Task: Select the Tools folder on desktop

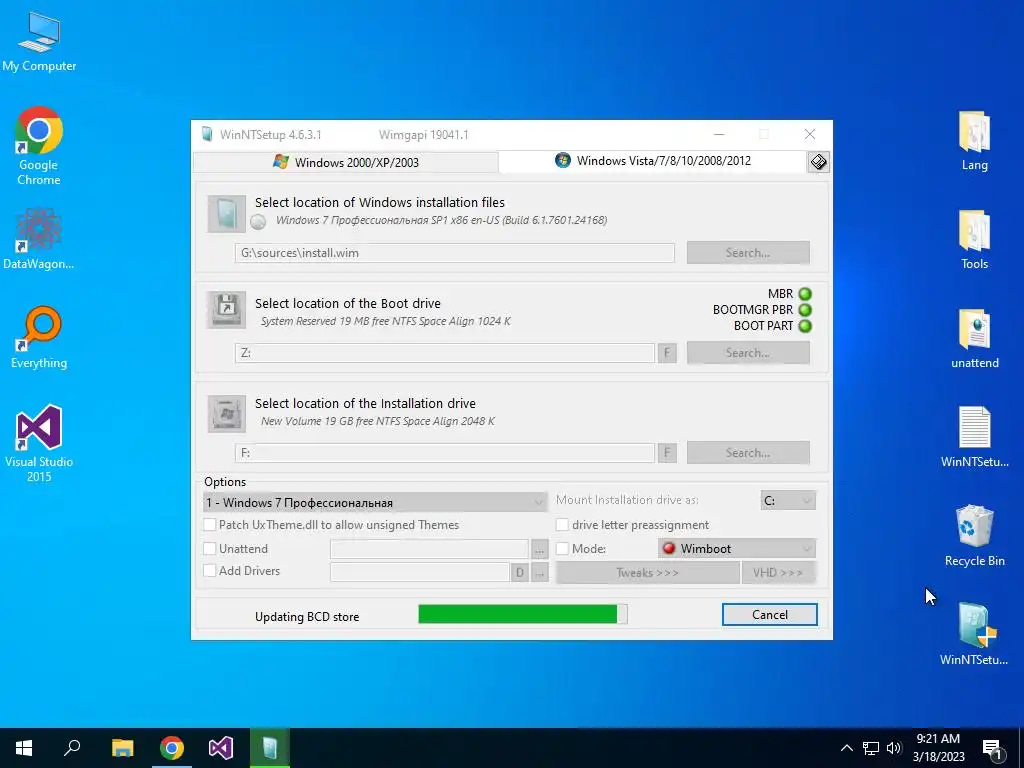Action: point(974,239)
